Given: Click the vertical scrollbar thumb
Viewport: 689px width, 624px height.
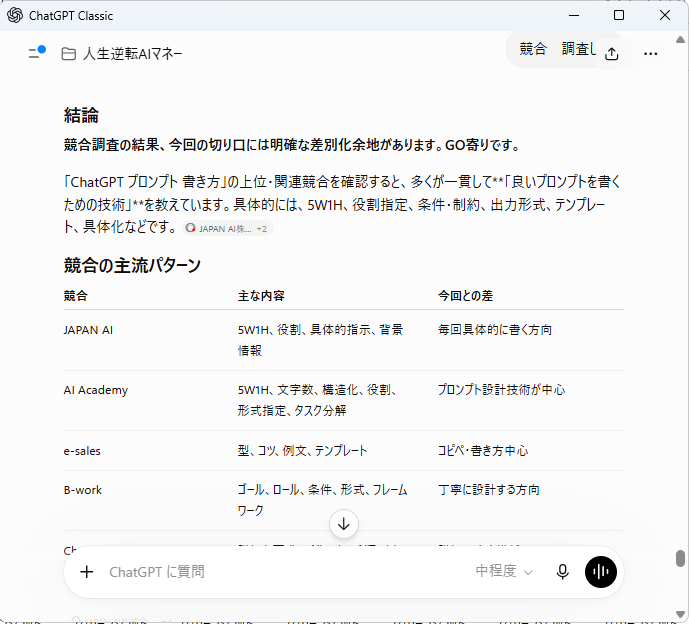Looking at the screenshot, I should point(680,559).
